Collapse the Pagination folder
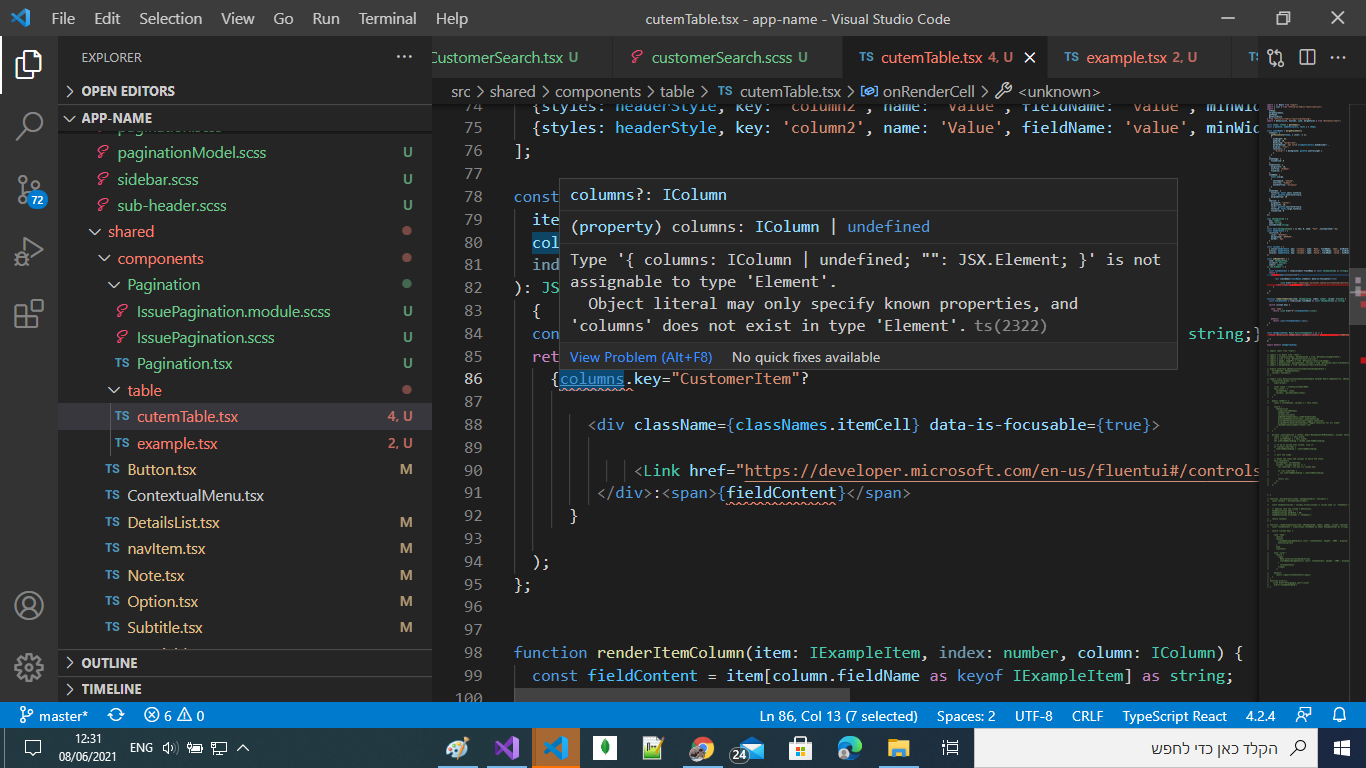Image resolution: width=1366 pixels, height=768 pixels. (x=163, y=285)
